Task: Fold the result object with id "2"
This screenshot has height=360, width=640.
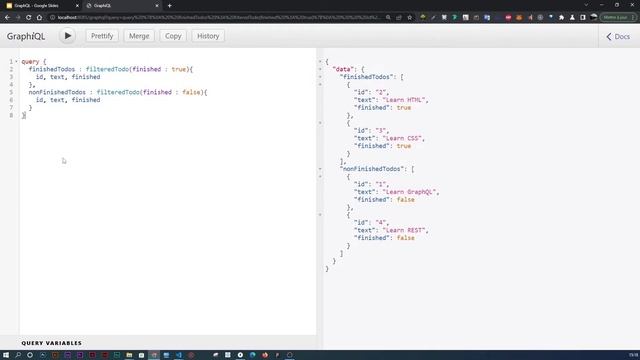Action: coord(320,84)
